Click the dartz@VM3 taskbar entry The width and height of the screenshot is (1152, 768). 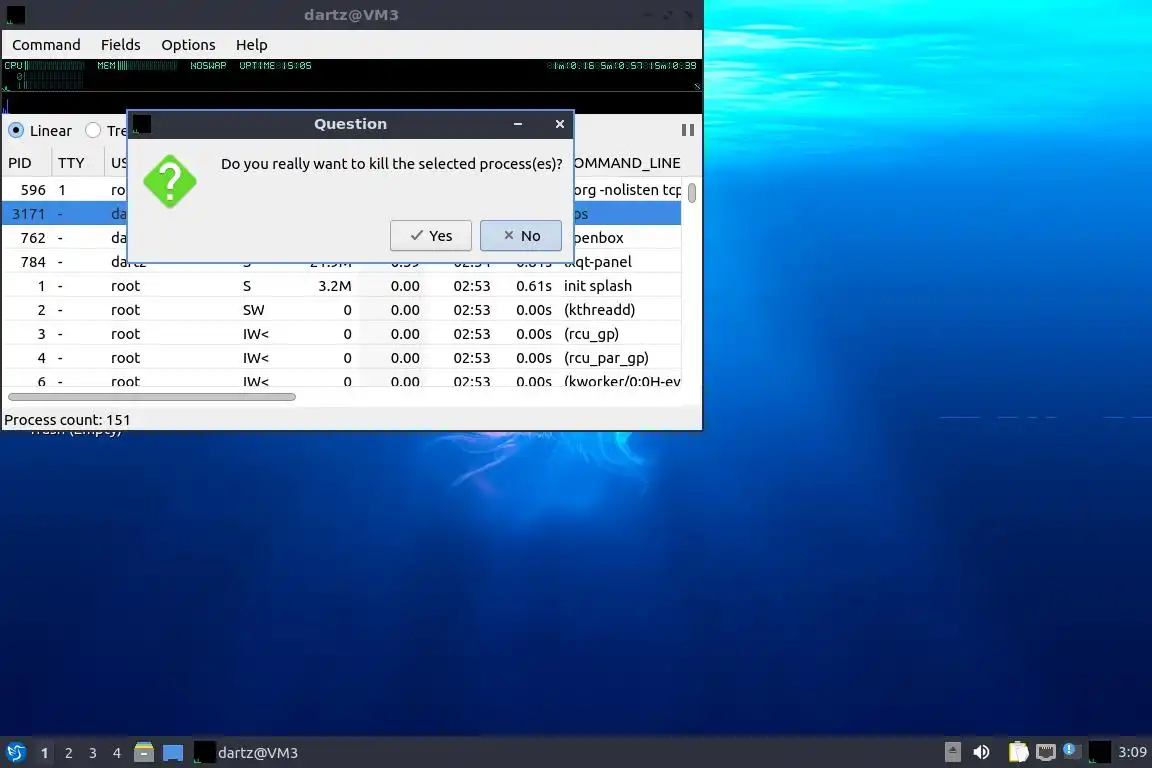(x=247, y=753)
